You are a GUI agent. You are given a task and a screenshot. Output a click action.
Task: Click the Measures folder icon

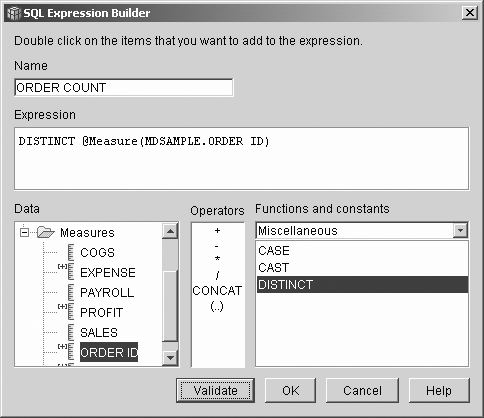tap(46, 232)
